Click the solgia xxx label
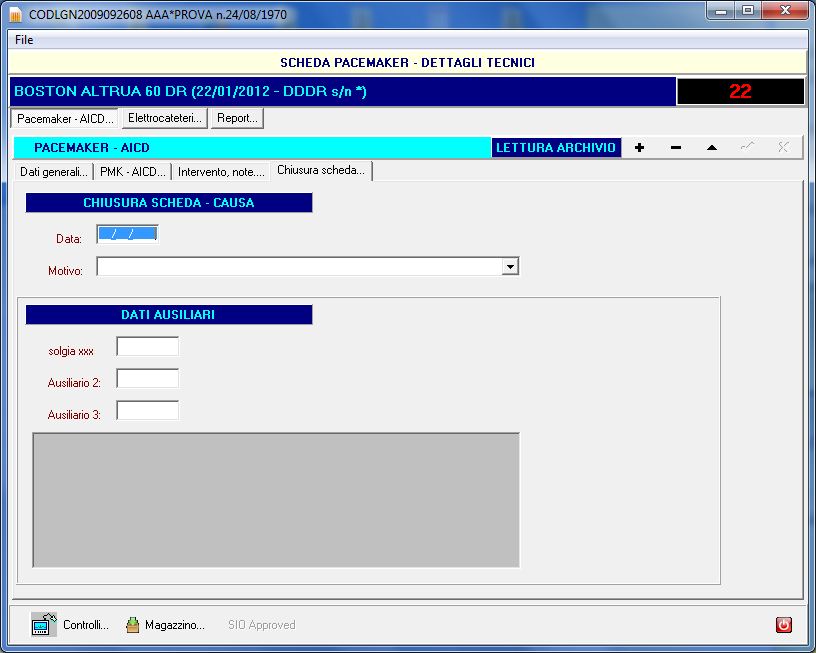Viewport: 816px width, 653px height. point(71,351)
